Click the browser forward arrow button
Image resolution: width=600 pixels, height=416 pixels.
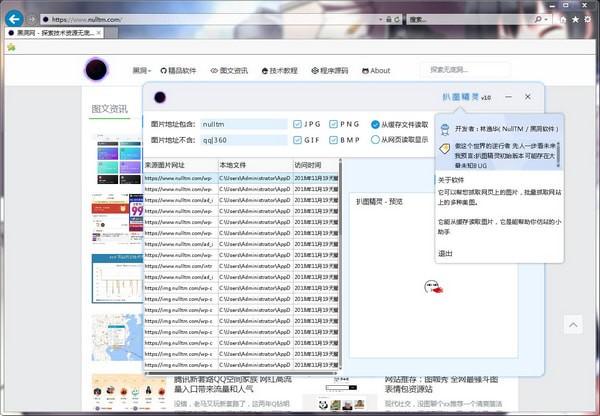point(32,19)
